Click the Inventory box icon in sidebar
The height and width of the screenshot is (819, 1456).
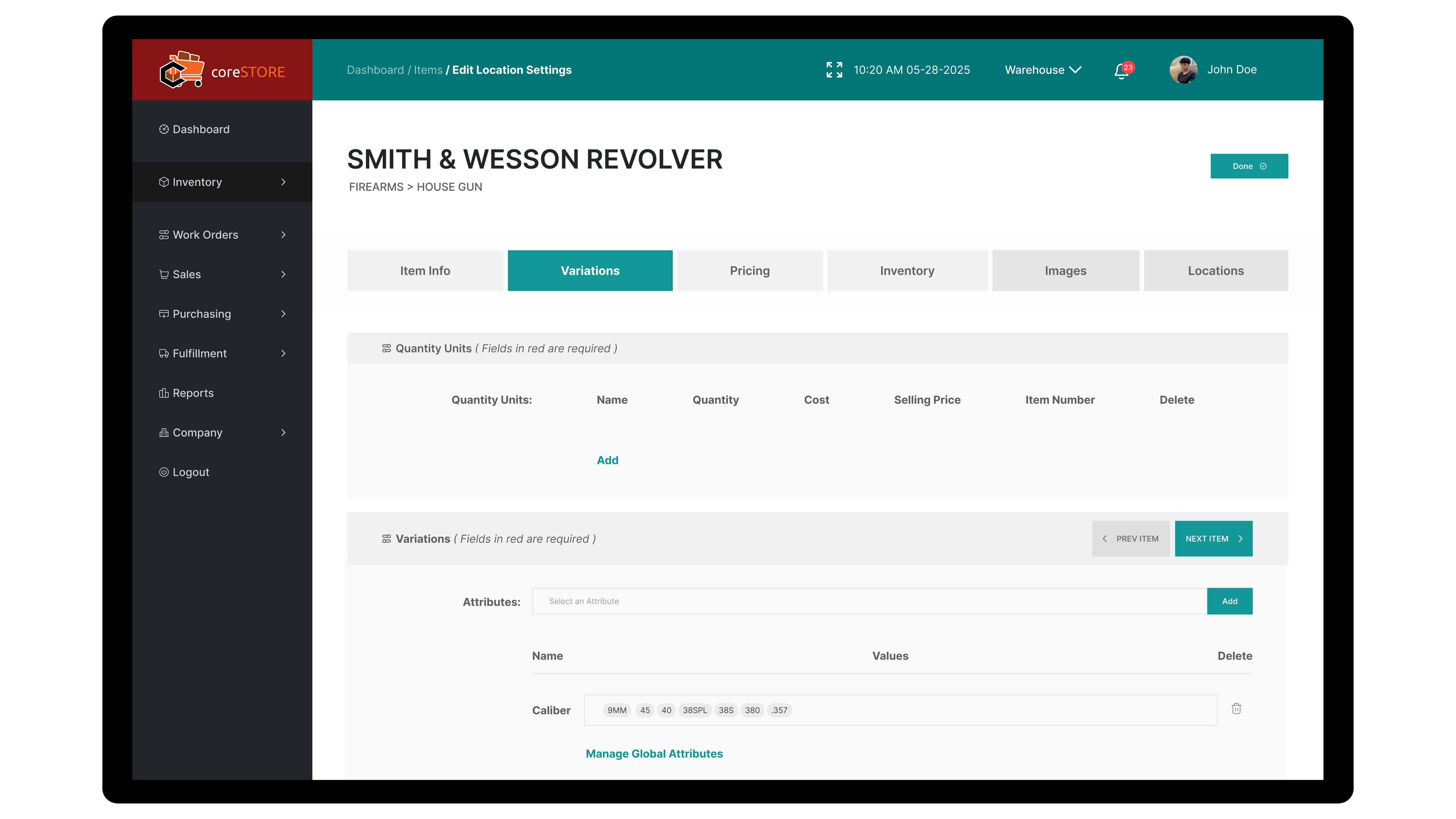(164, 182)
